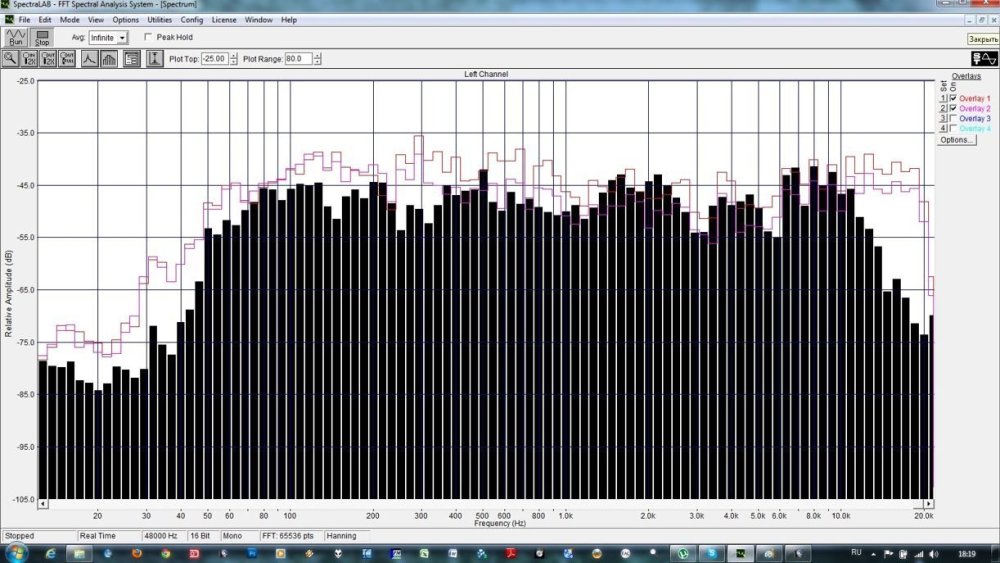Increase Plot Top with up arrow
Image resolution: width=1000 pixels, height=563 pixels.
234,56
